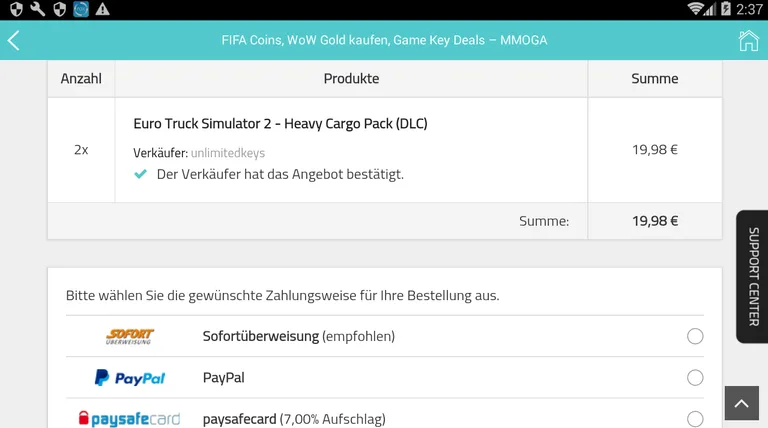The width and height of the screenshot is (768, 428).
Task: Tap the MMOGA page title in header
Action: pos(384,41)
